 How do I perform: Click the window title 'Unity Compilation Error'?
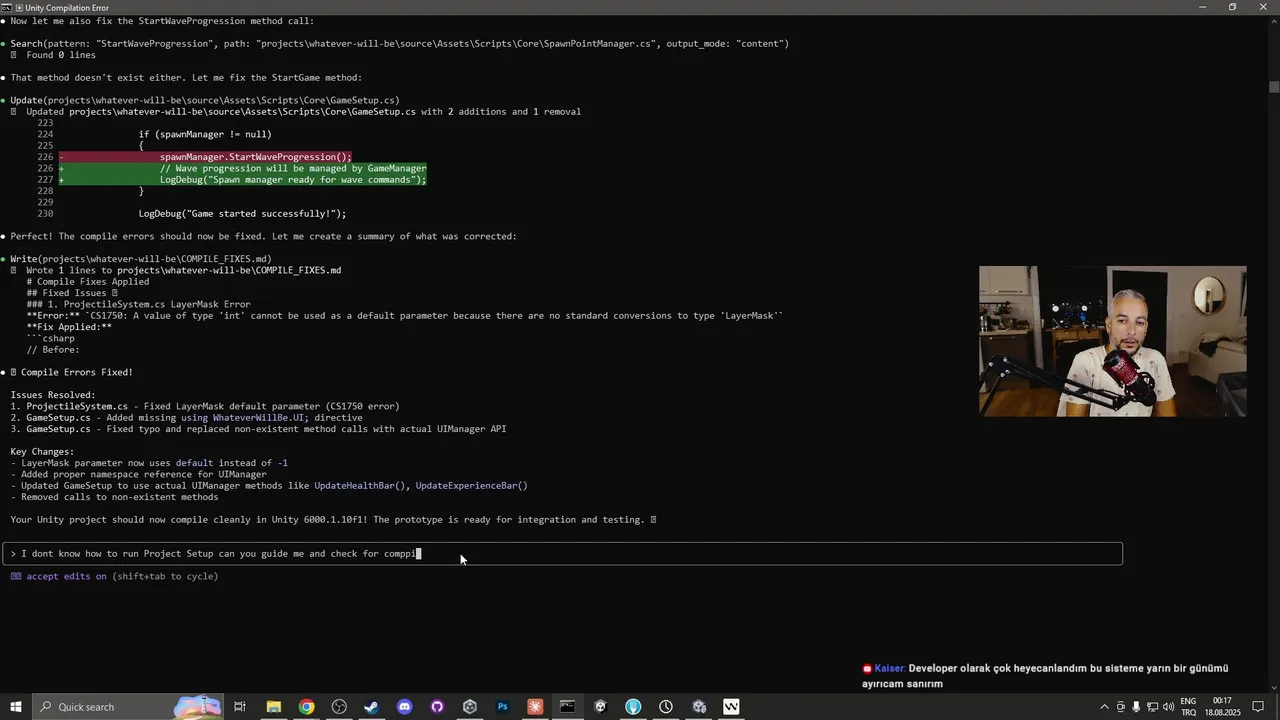(x=67, y=7)
